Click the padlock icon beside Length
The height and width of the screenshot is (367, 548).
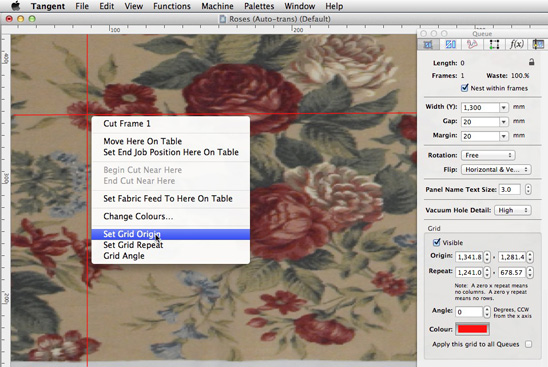click(531, 62)
